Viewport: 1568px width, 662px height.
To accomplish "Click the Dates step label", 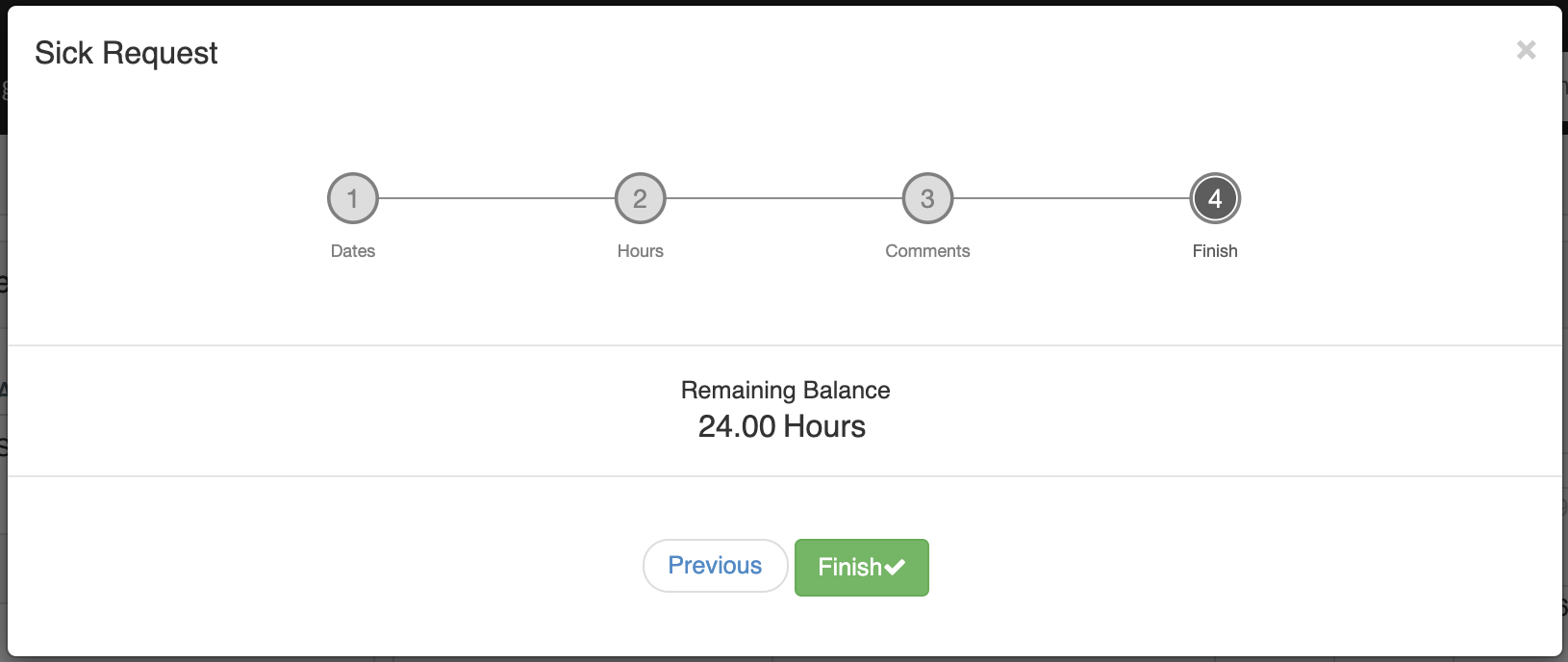I will pos(353,251).
